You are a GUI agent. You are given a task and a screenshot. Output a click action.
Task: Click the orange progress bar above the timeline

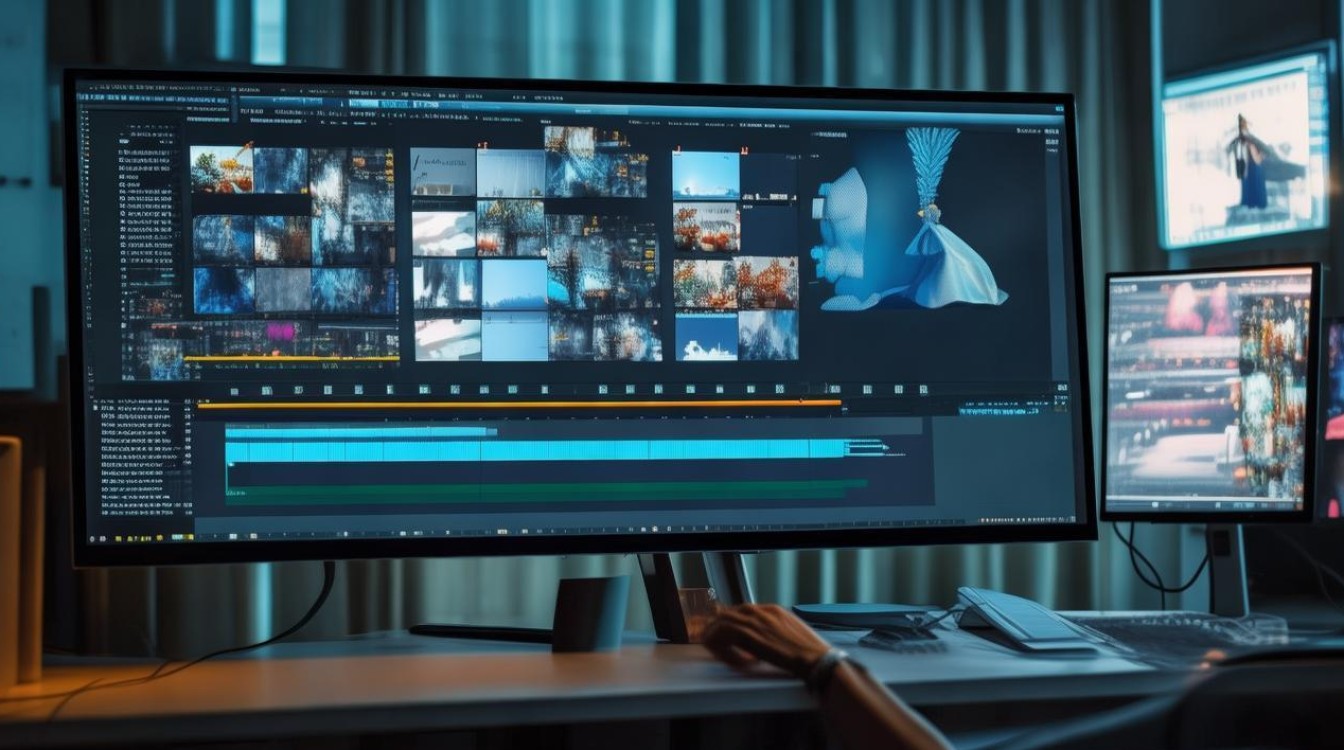[519, 404]
